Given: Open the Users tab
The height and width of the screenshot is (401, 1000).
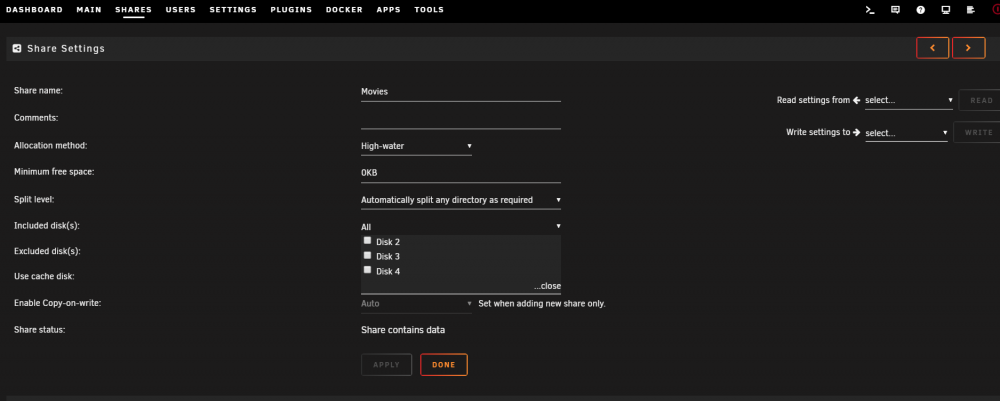Looking at the screenshot, I should 180,10.
